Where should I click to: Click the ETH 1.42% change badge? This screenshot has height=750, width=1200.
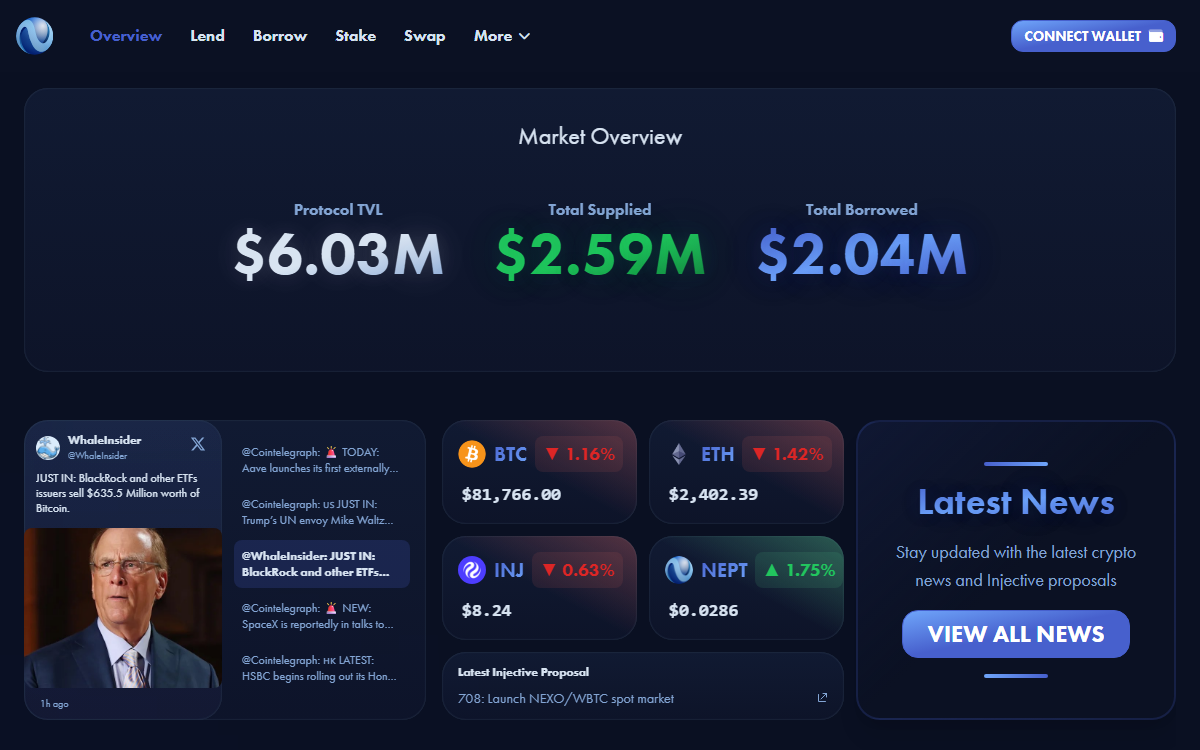[x=787, y=454]
